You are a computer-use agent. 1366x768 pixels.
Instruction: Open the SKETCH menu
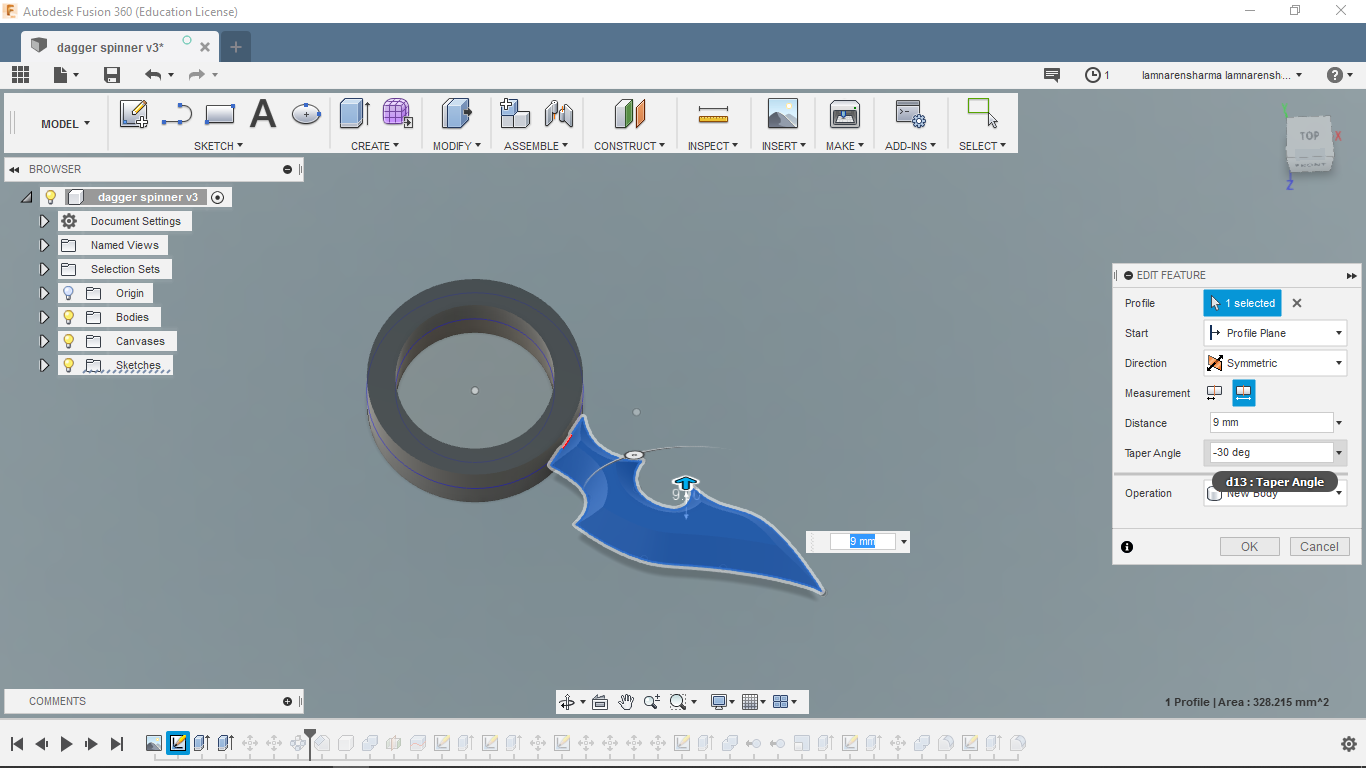pos(218,146)
